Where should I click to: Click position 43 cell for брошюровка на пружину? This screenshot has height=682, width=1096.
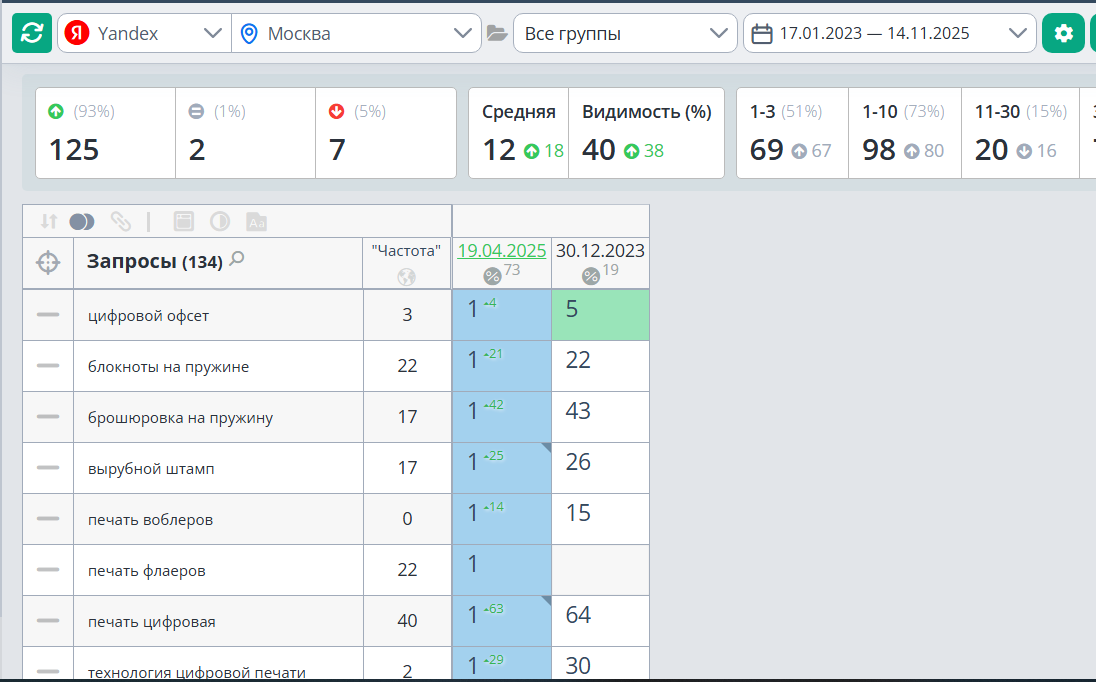point(600,417)
